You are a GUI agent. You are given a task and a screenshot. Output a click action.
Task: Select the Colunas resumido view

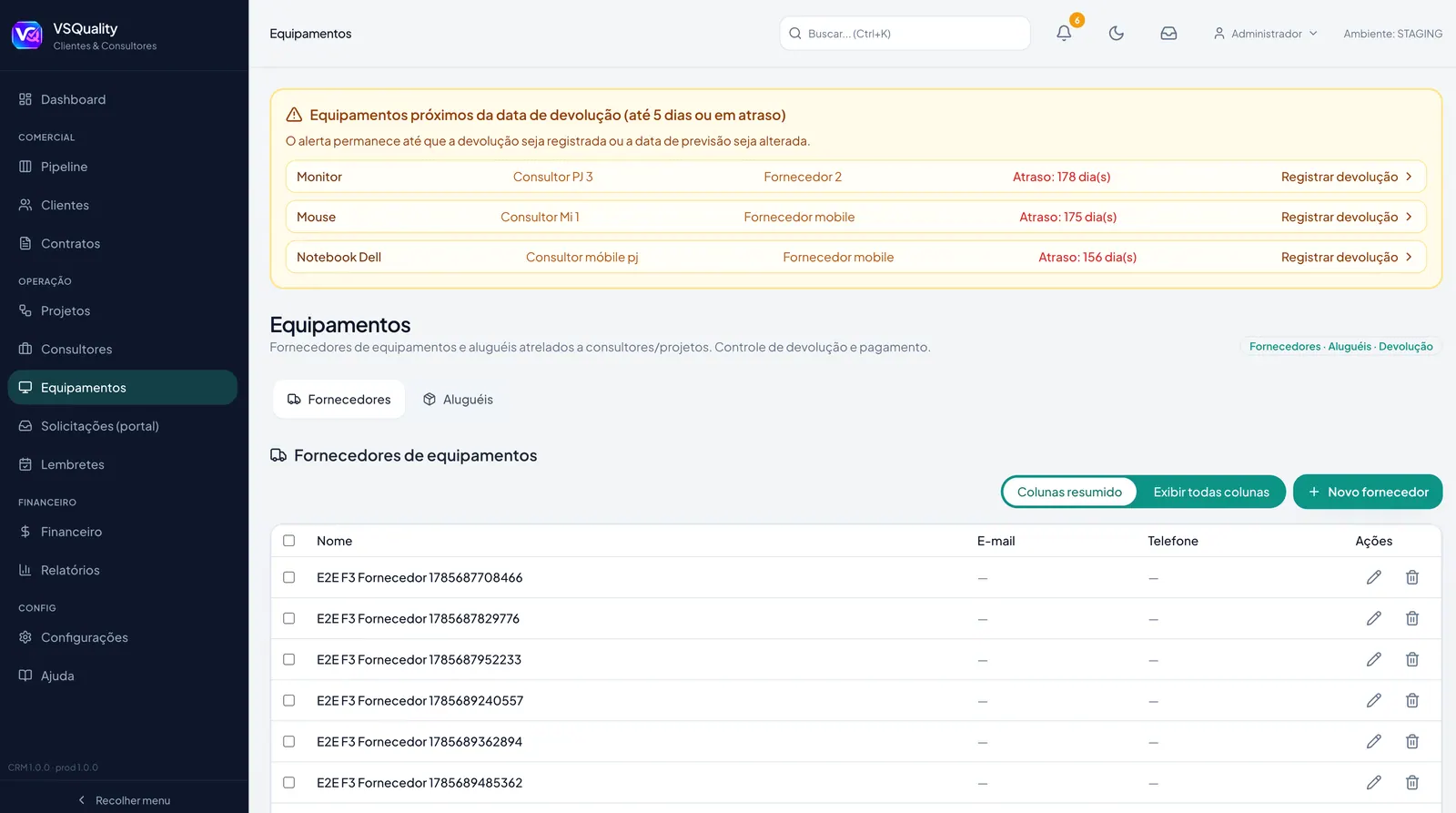tap(1069, 492)
